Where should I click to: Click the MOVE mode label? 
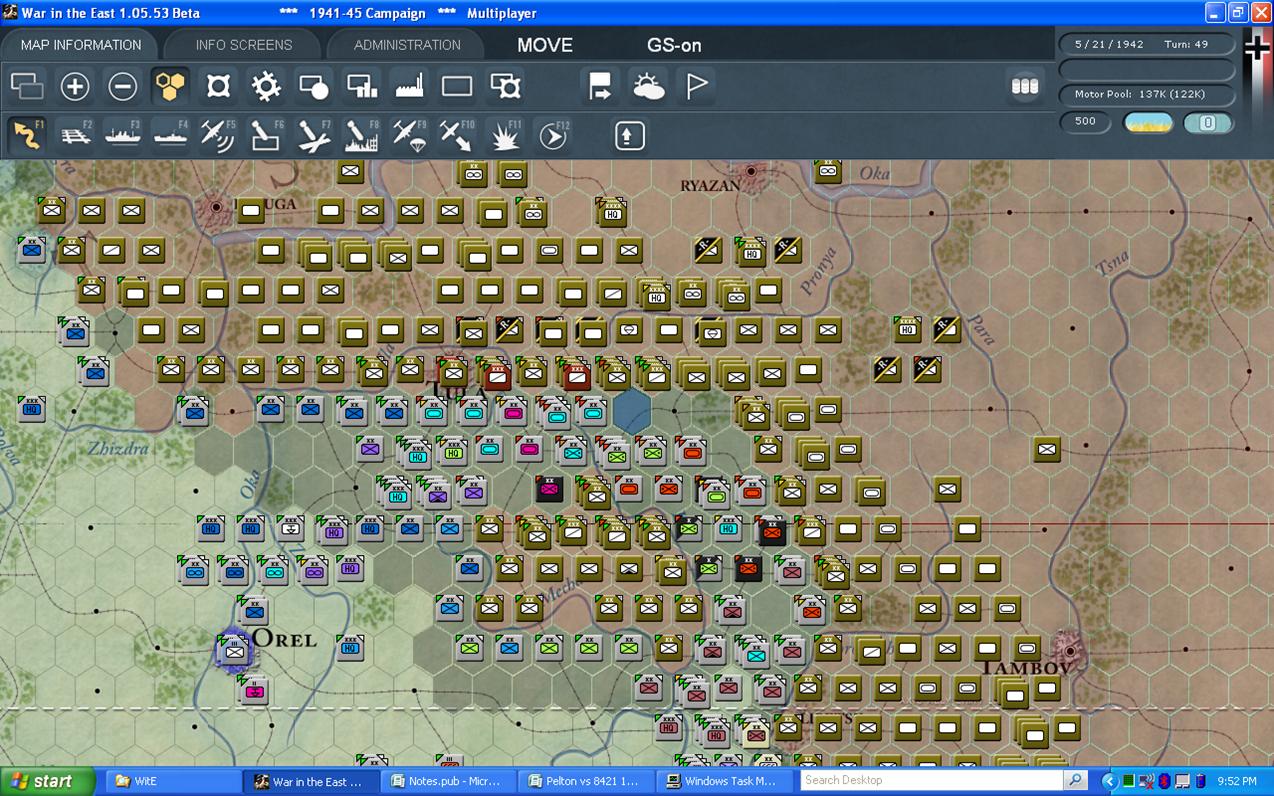click(x=545, y=45)
